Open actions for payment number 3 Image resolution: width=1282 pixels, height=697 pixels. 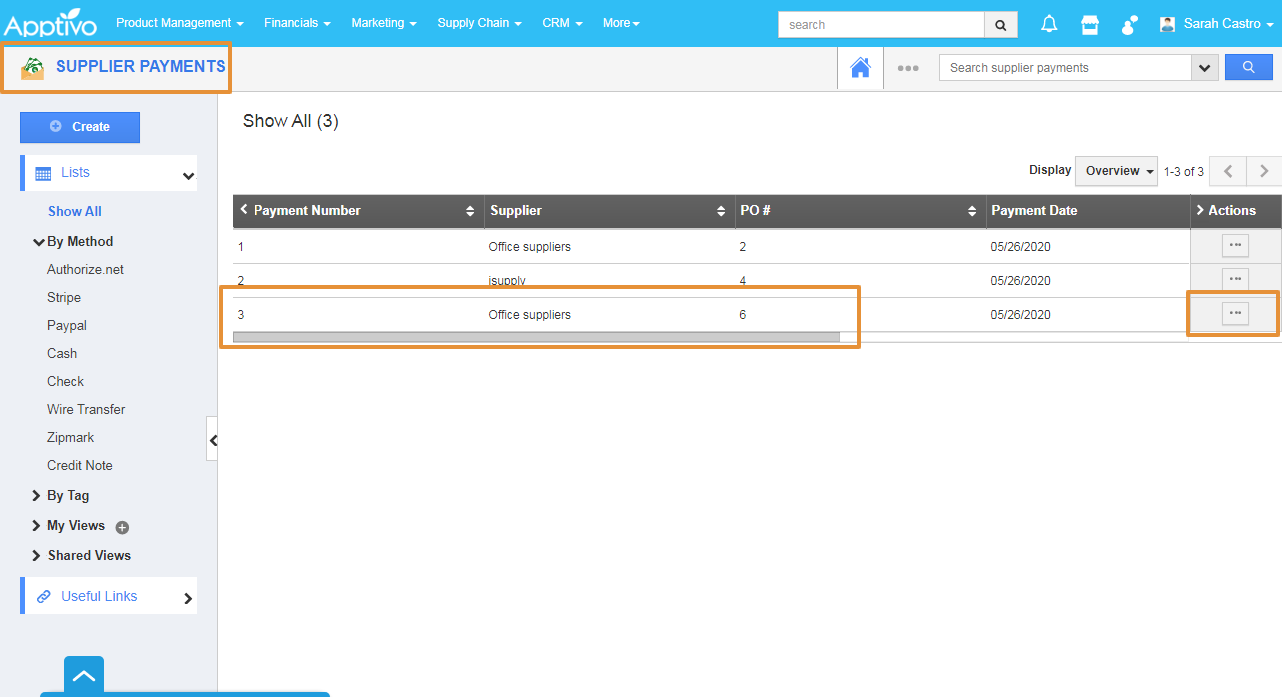(x=1235, y=314)
